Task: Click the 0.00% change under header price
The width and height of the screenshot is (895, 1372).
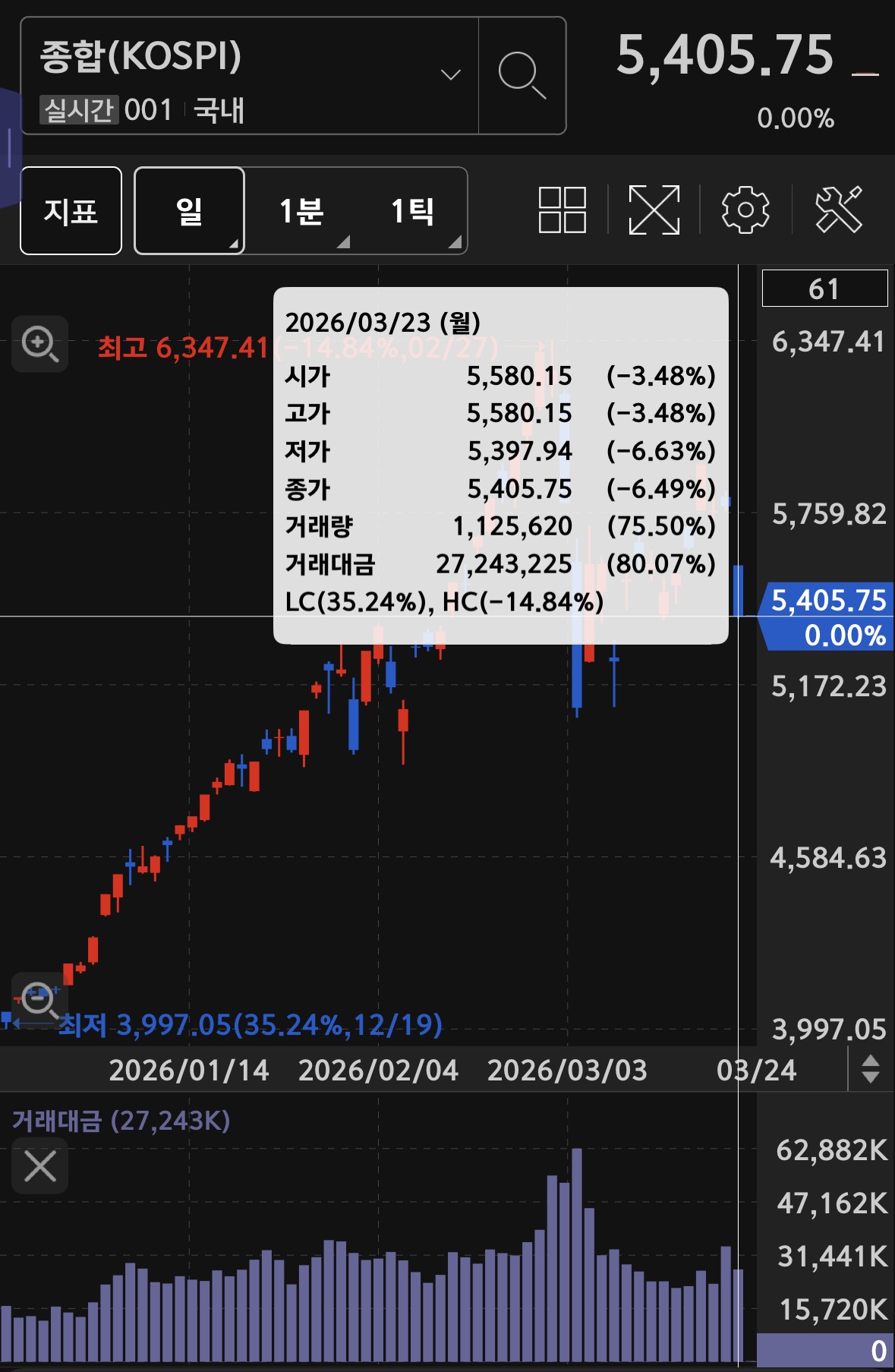Action: 796,118
